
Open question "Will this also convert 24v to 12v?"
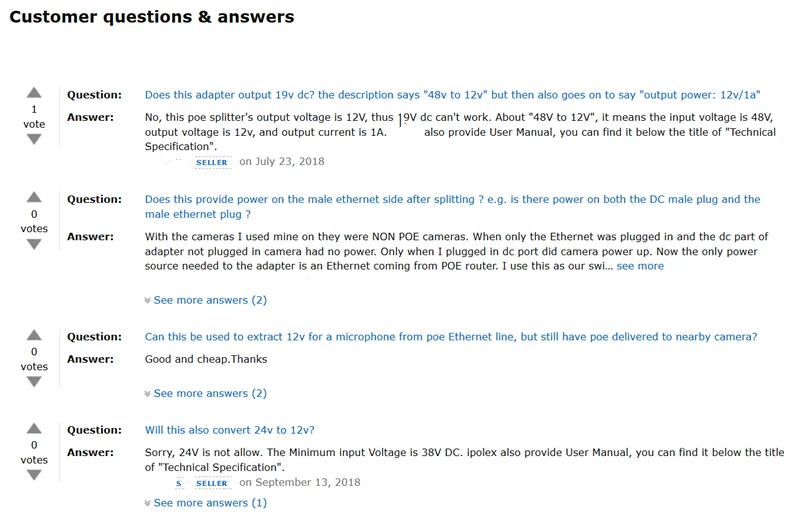pyautogui.click(x=230, y=430)
